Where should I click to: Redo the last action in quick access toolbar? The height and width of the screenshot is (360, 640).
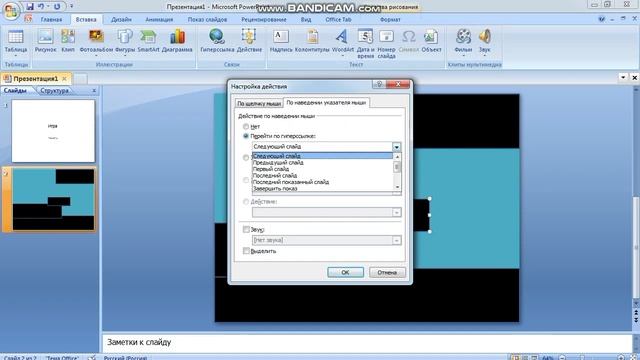pyautogui.click(x=57, y=7)
